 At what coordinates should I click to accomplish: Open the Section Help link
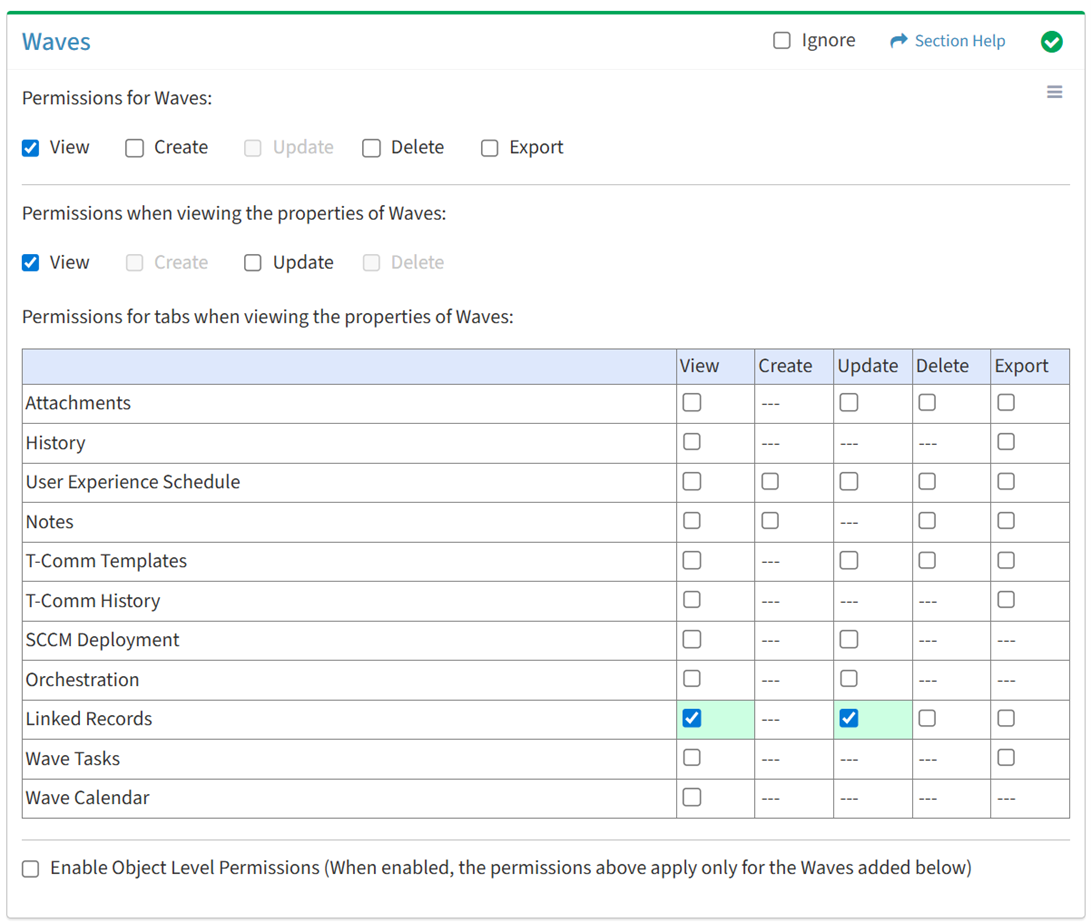click(959, 41)
